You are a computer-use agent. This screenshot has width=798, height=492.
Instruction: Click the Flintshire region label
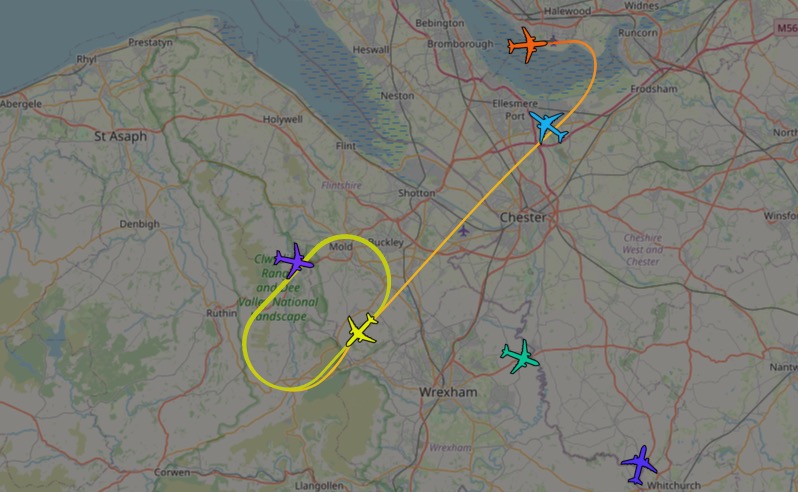pyautogui.click(x=341, y=185)
